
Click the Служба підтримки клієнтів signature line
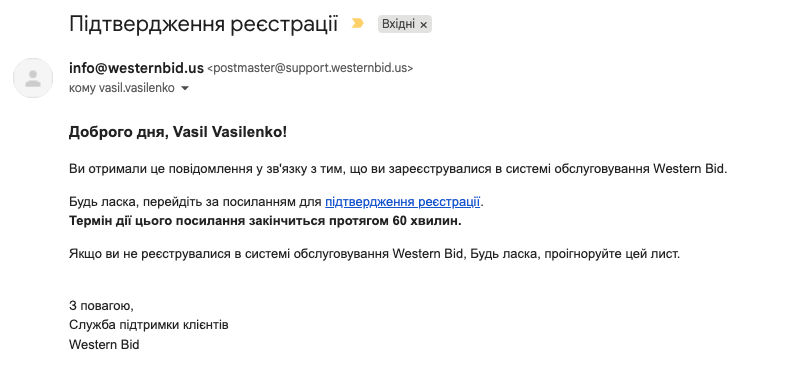[x=148, y=325]
